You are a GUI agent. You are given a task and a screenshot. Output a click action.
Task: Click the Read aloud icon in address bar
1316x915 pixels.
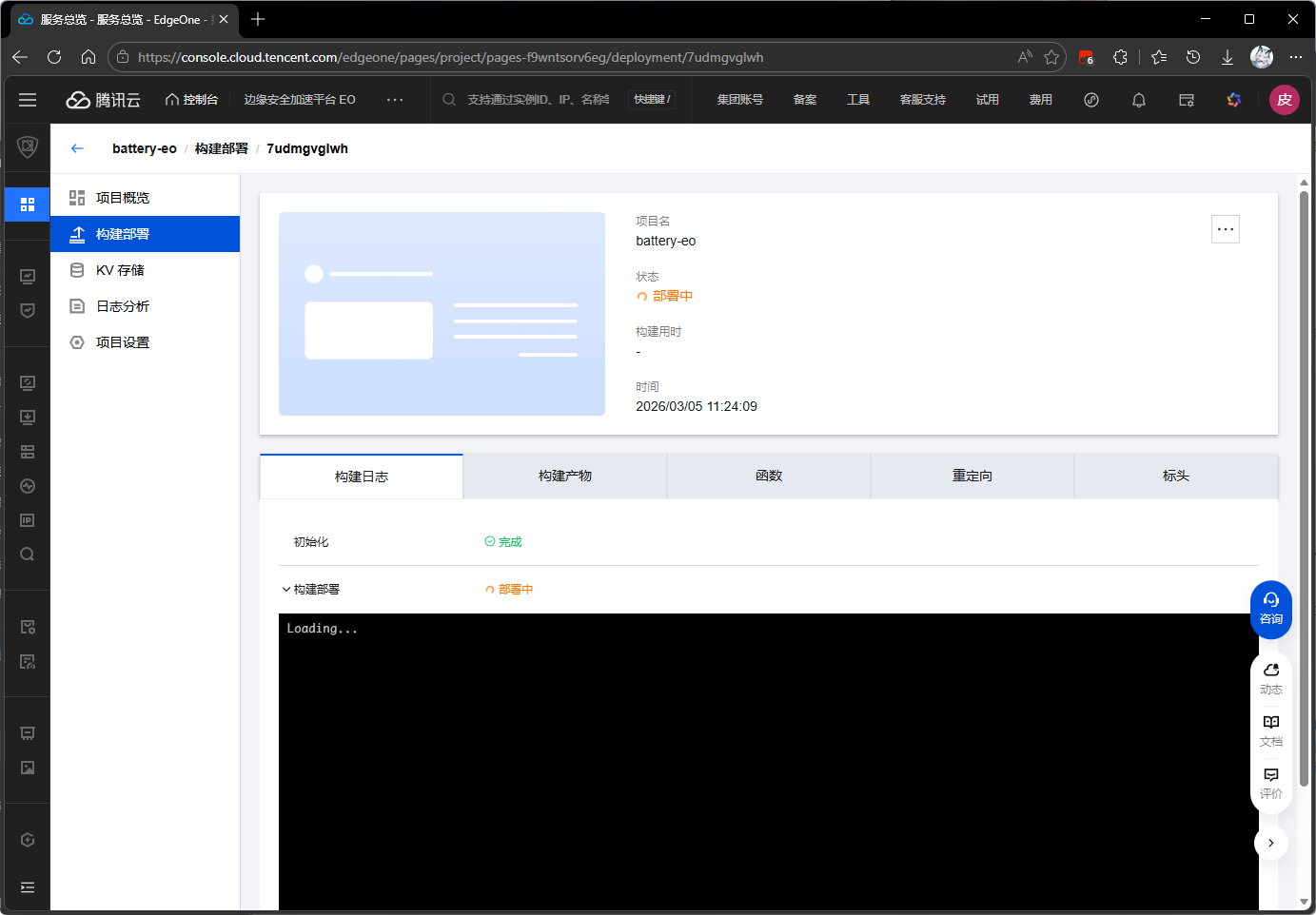1025,57
